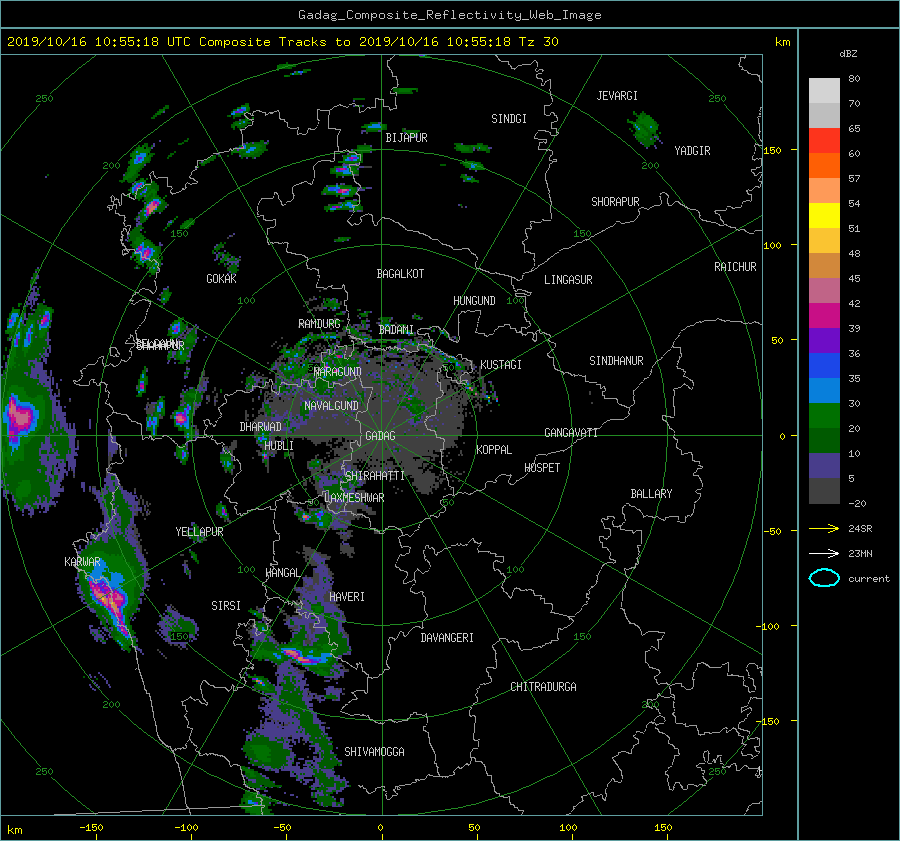900x841 pixels.
Task: Click the KUSTAGI city label
Action: pos(501,365)
